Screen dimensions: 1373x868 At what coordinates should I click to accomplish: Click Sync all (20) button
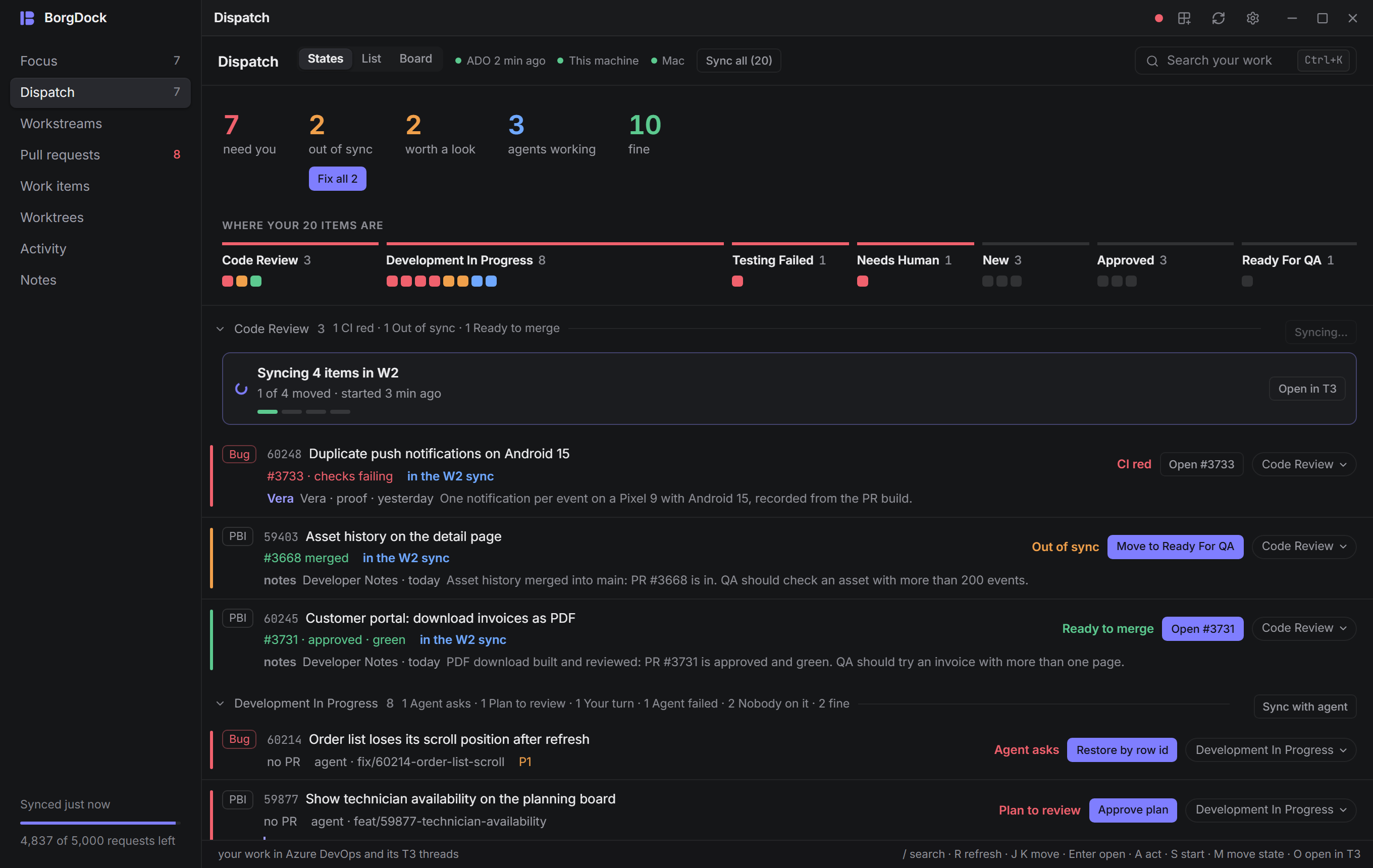click(739, 61)
